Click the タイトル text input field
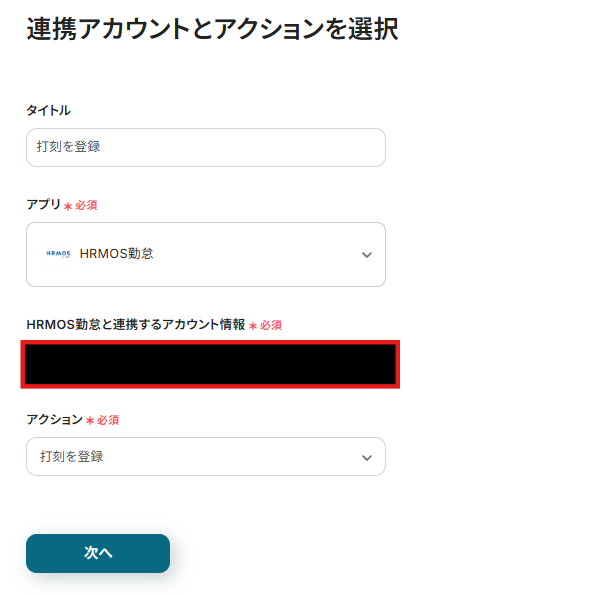The width and height of the screenshot is (610, 595). 205,147
